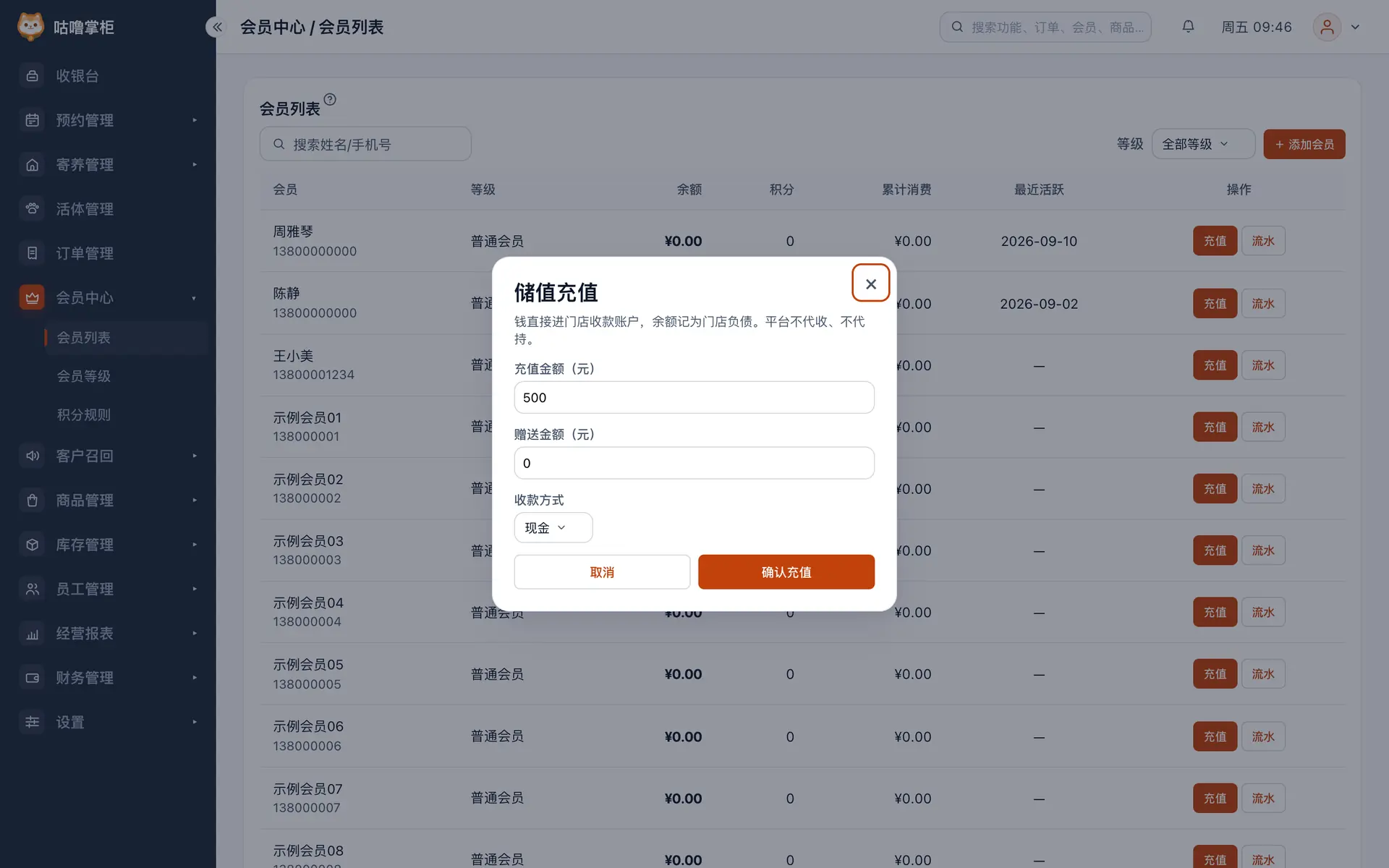
Task: Click the help icon beside 会员列表 title
Action: coord(330,99)
